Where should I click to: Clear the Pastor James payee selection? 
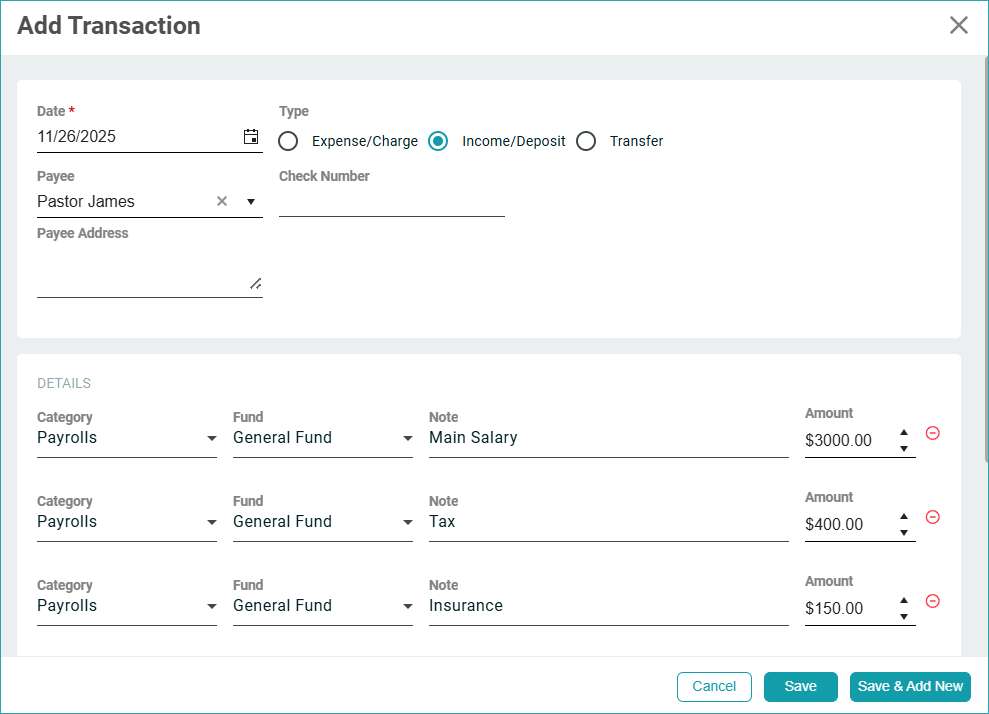tap(222, 201)
